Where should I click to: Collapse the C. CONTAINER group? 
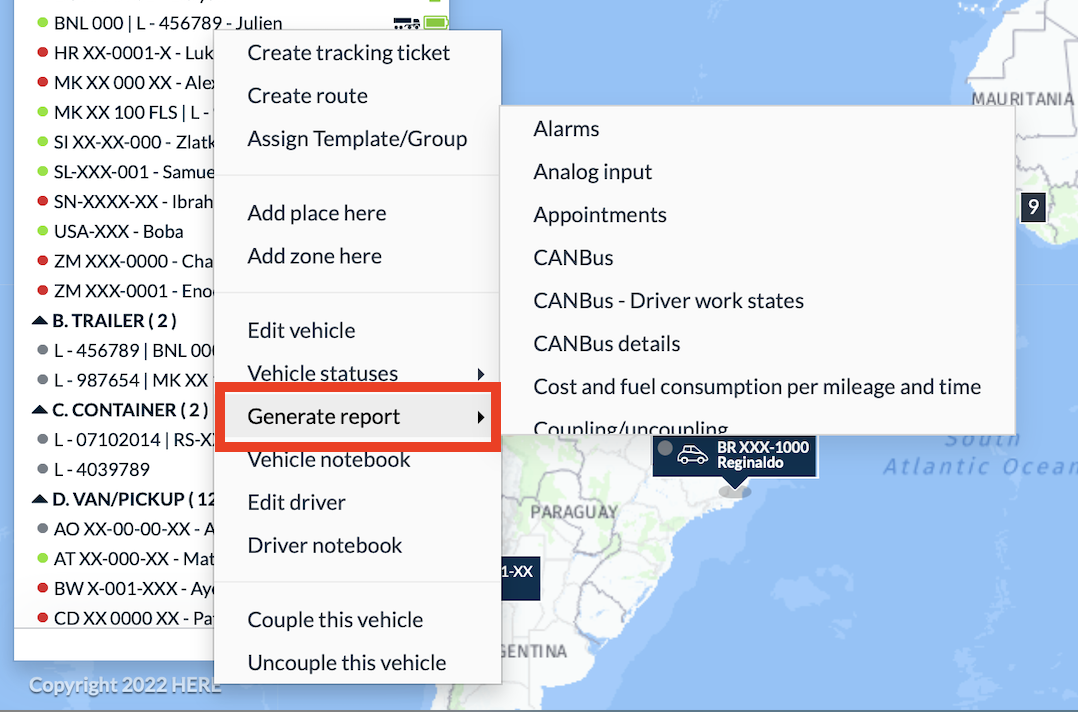pos(40,410)
